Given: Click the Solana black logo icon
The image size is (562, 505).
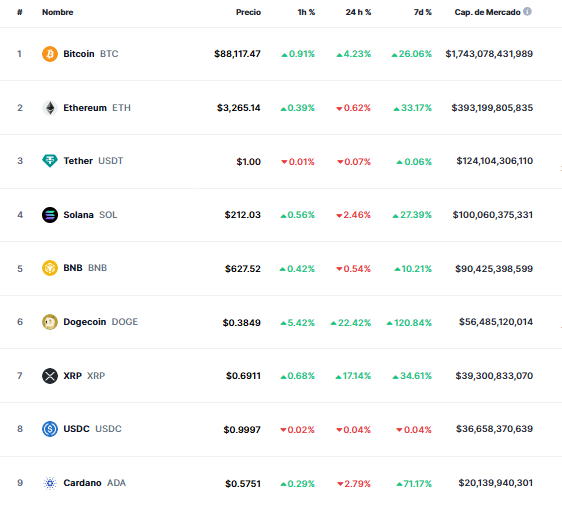Looking at the screenshot, I should pos(50,215).
